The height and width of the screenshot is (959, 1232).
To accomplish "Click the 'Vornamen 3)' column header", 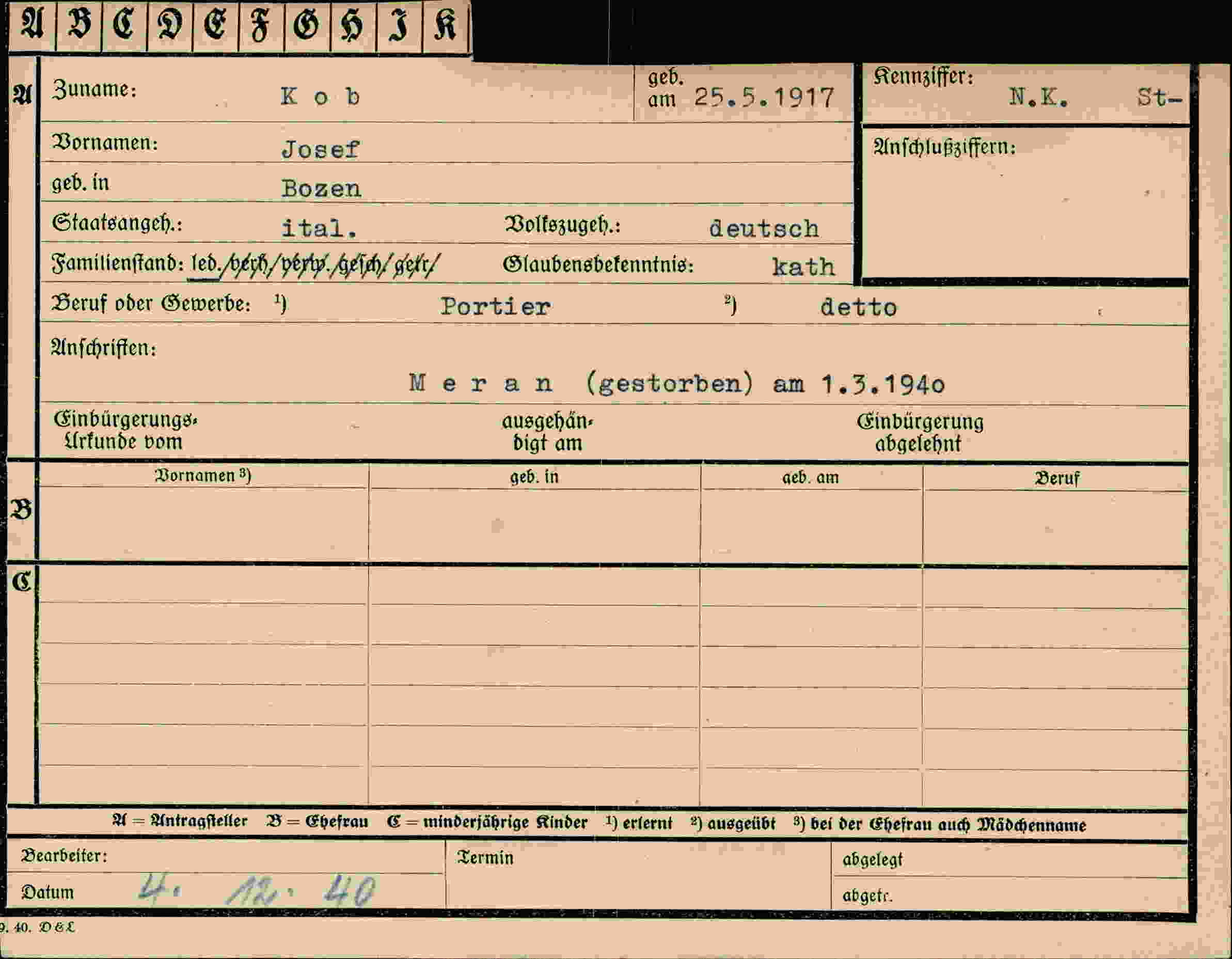I will coord(203,476).
